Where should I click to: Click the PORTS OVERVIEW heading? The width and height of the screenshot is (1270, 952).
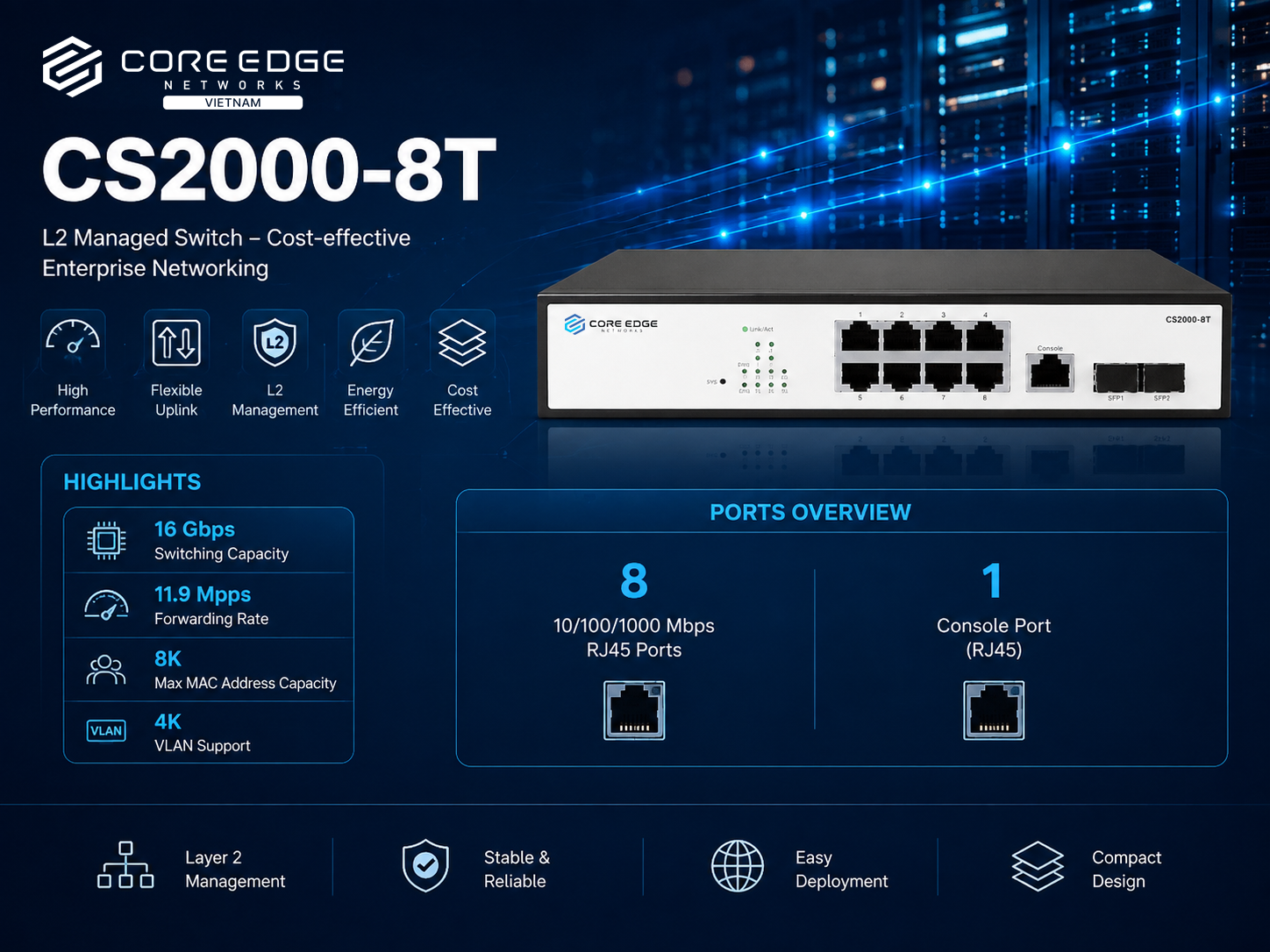pos(810,513)
